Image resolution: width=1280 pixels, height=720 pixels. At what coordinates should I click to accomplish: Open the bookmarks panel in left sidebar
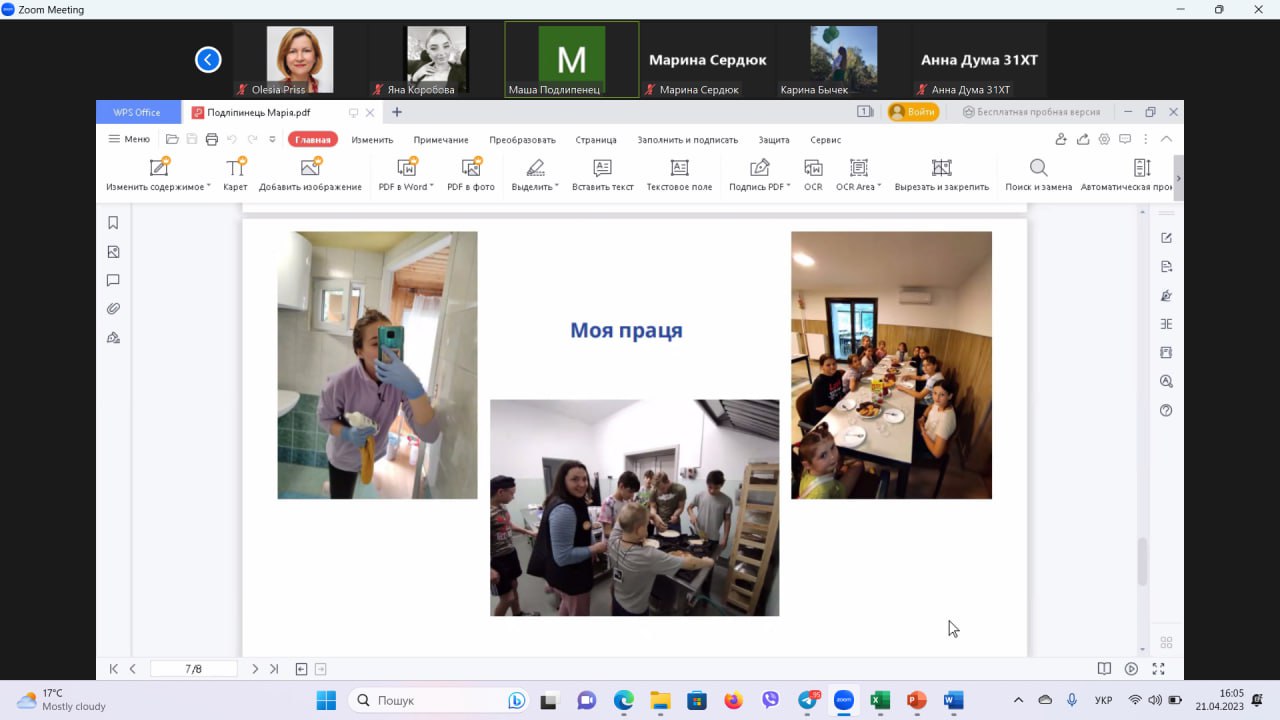tap(113, 223)
